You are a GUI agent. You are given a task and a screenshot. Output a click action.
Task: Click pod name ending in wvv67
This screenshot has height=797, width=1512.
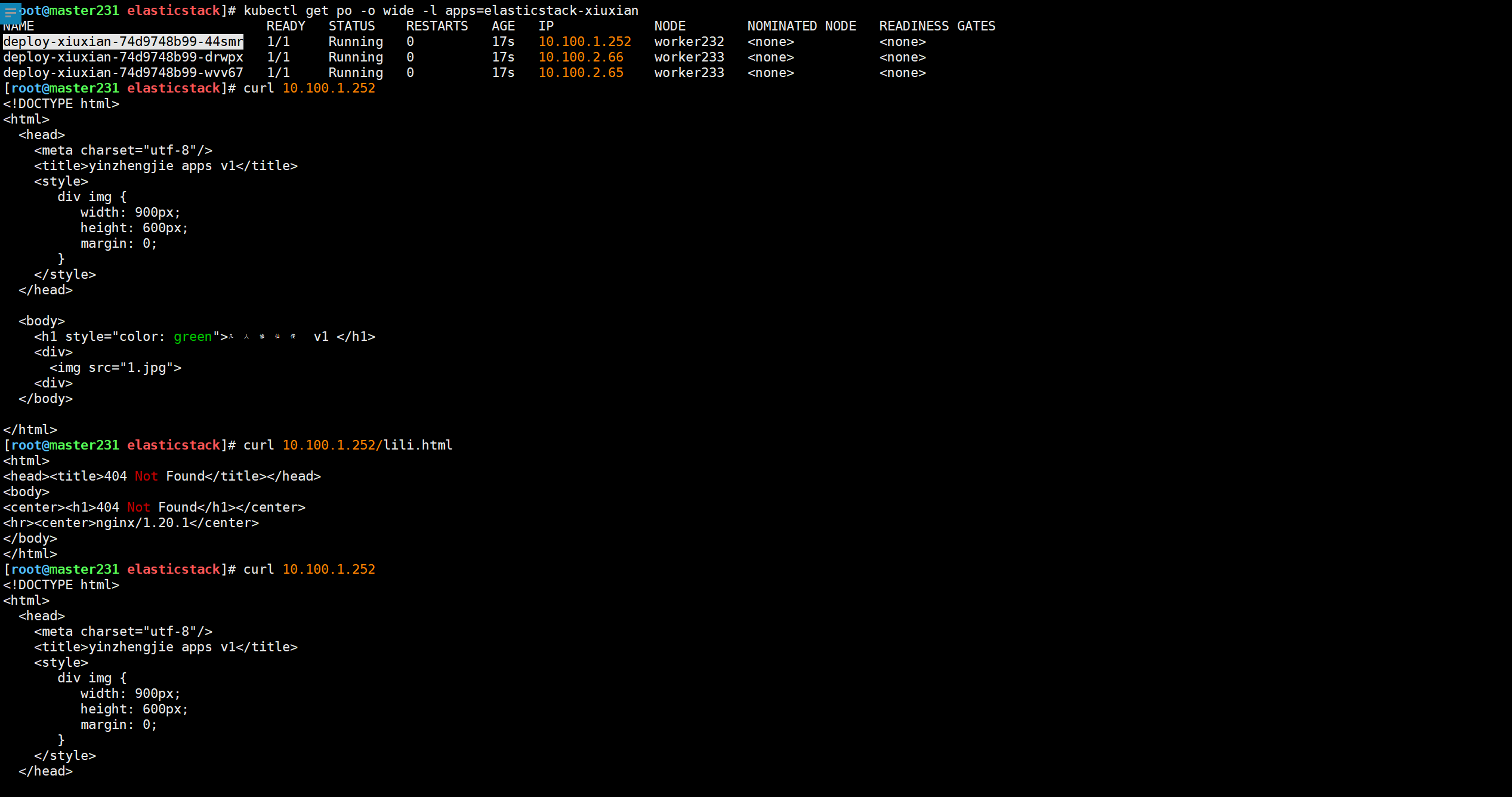[123, 73]
